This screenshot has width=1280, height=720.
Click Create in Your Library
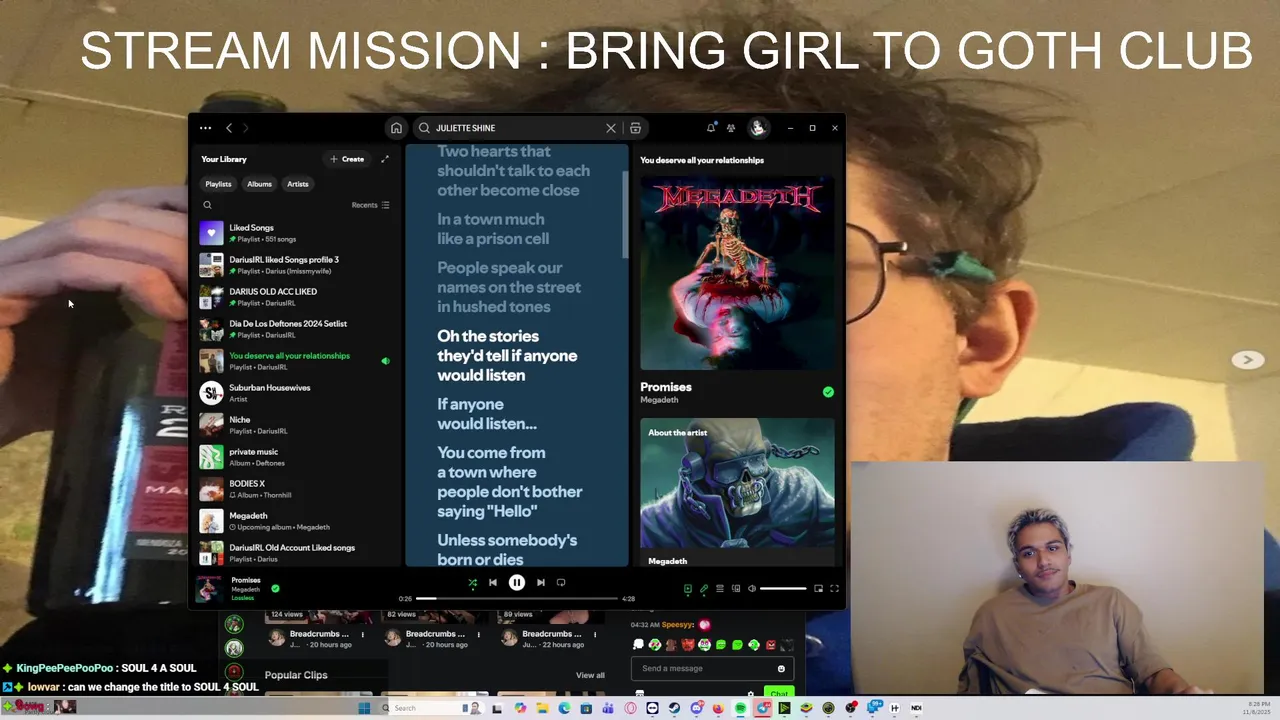(x=347, y=159)
